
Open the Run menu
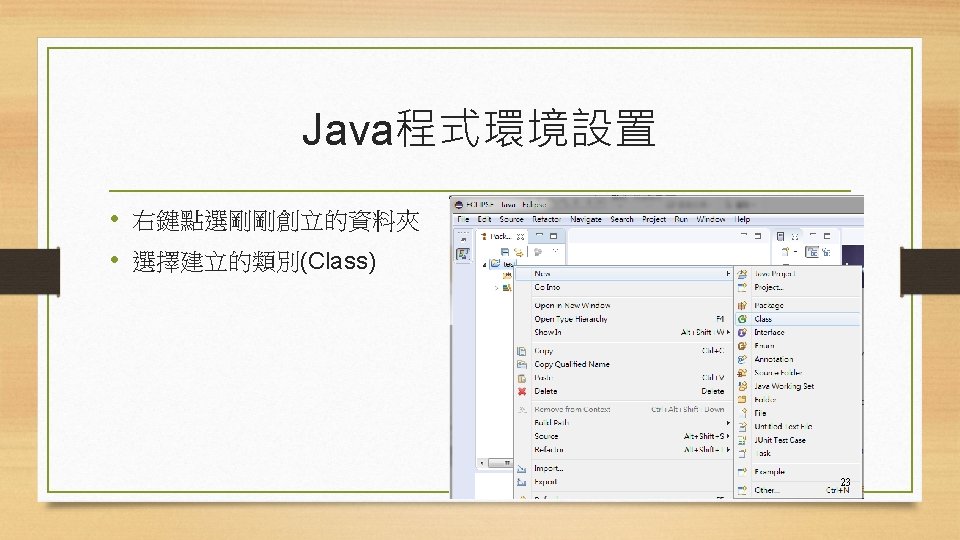click(x=681, y=219)
